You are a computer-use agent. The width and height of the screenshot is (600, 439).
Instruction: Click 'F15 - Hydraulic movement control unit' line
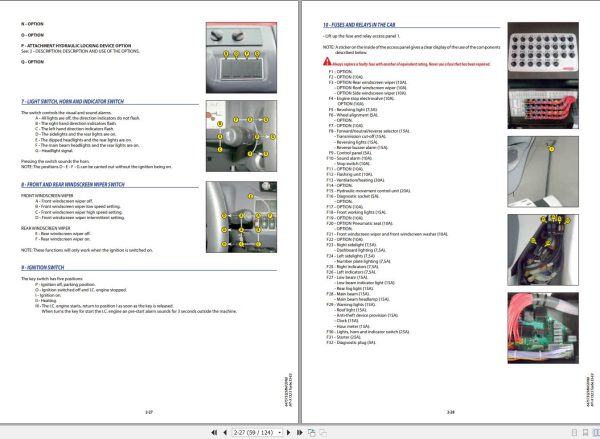368,191
